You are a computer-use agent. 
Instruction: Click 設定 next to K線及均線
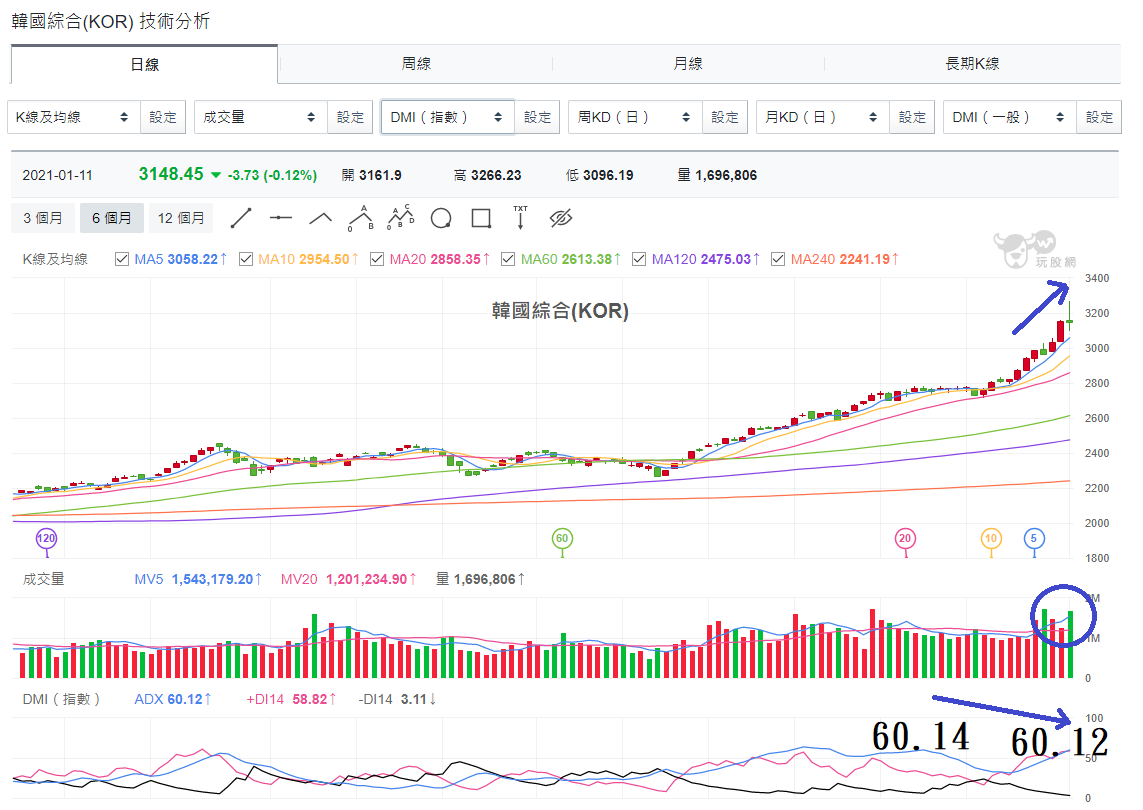(x=163, y=117)
